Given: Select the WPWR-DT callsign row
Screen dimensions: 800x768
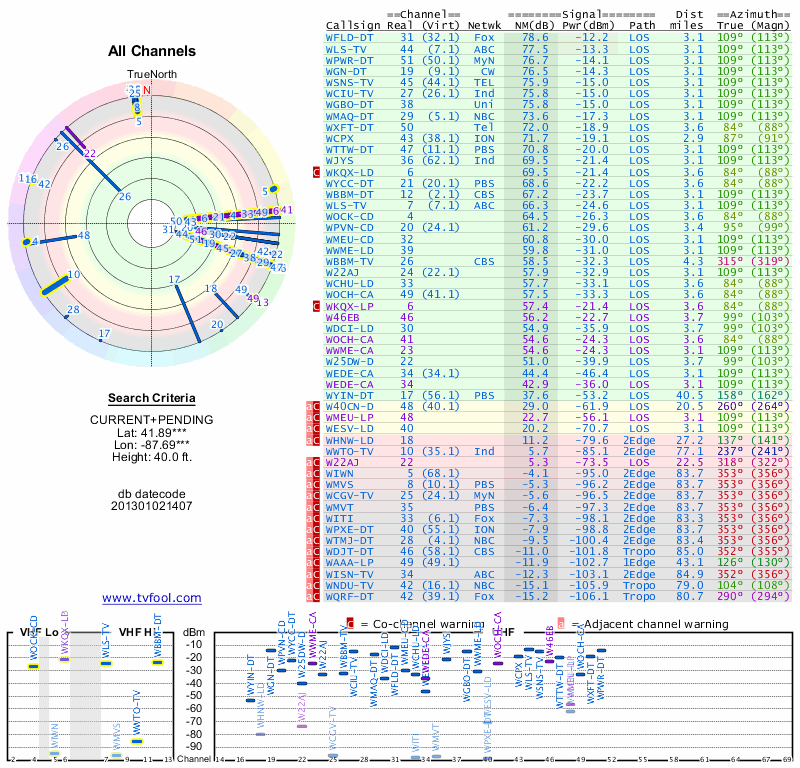Looking at the screenshot, I should pos(558,60).
